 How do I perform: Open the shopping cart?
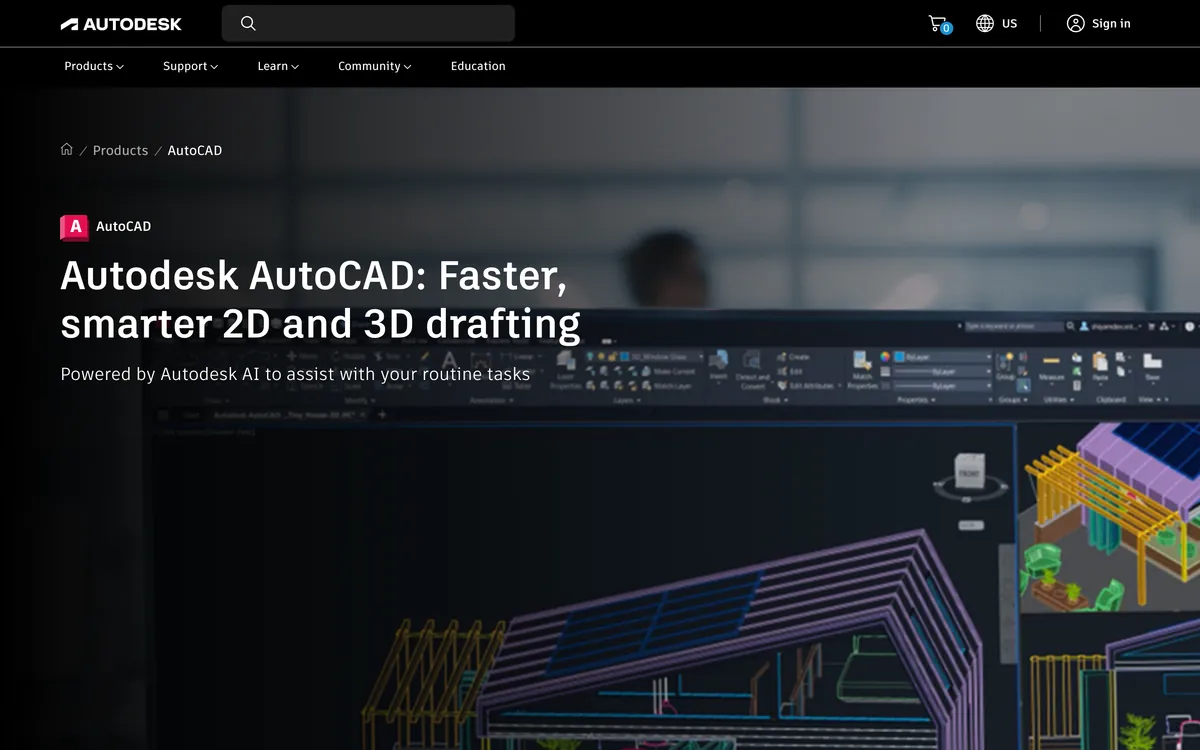coord(939,24)
